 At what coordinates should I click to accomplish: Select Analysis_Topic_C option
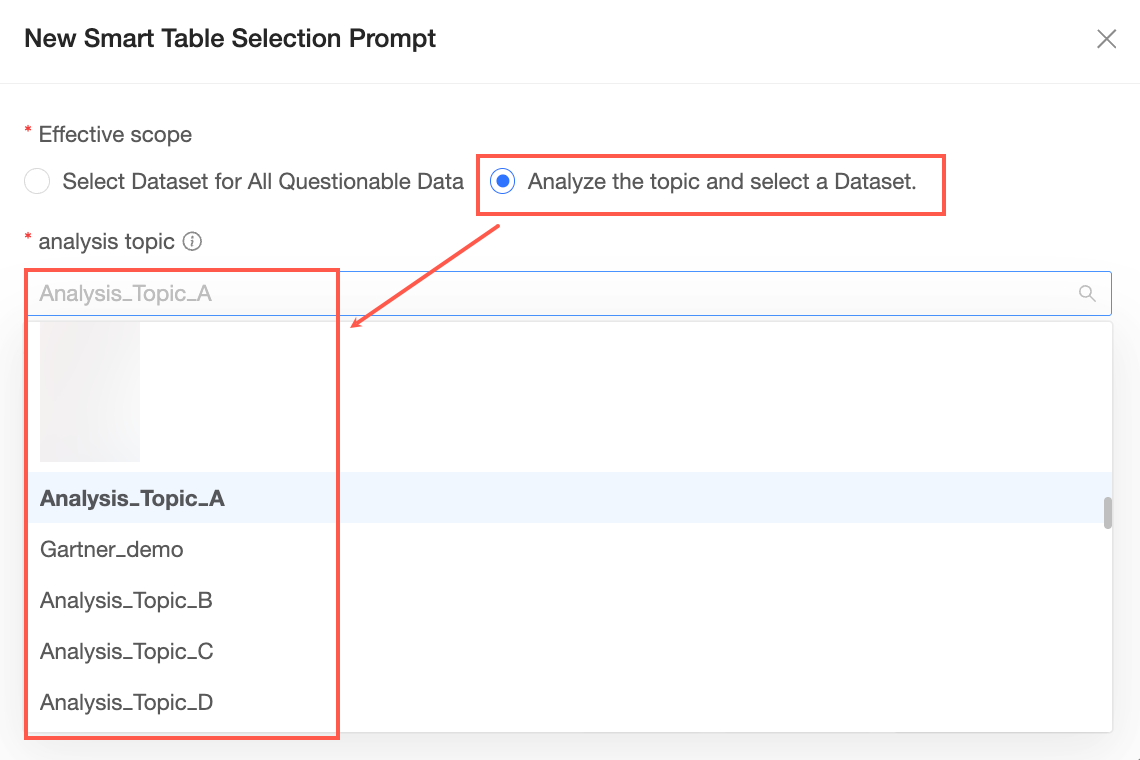[x=569, y=651]
